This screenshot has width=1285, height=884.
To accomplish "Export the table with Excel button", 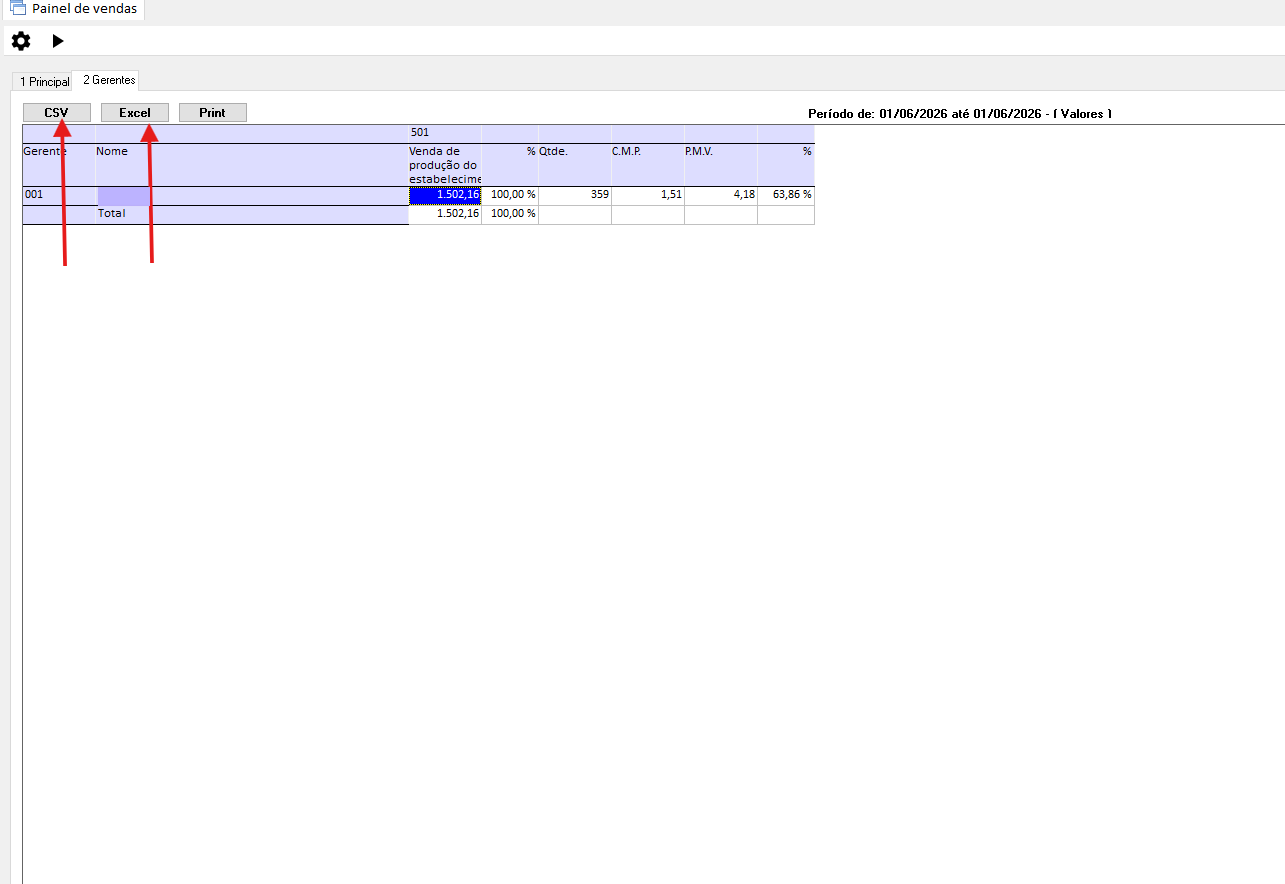I will tap(135, 113).
